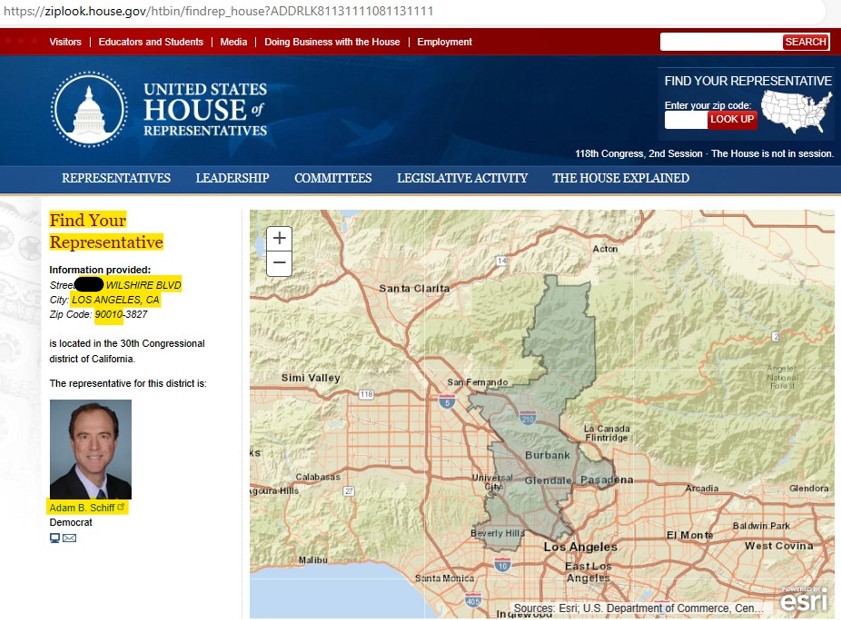
Task: Open the Committees menu
Action: tap(333, 178)
